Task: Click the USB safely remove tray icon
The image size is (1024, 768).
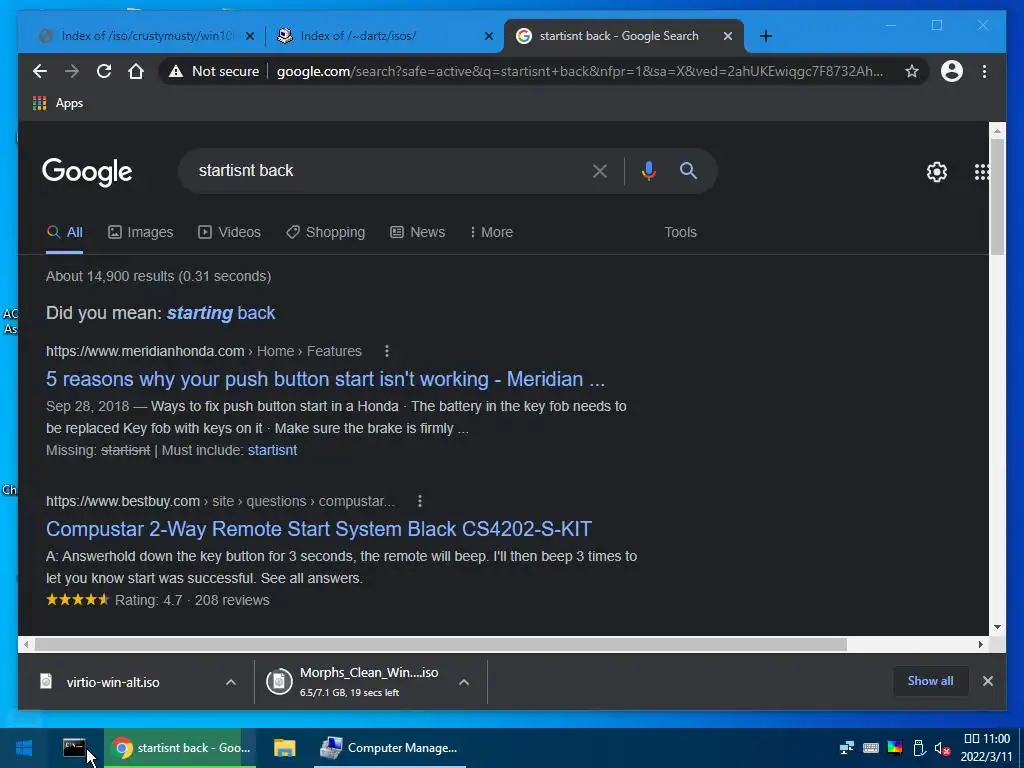Action: coord(918,748)
